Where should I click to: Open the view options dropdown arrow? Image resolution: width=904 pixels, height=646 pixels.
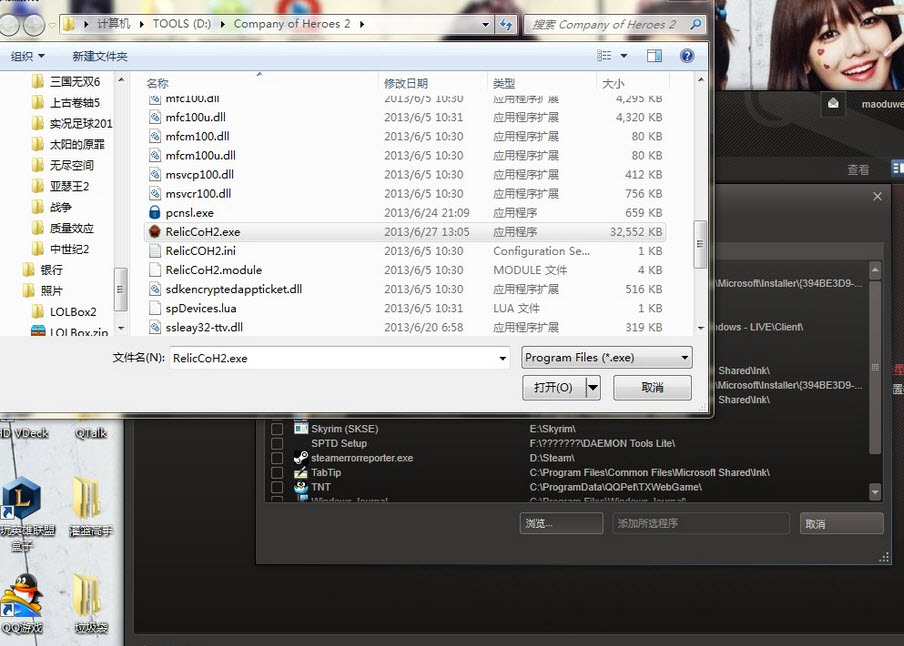[x=624, y=56]
